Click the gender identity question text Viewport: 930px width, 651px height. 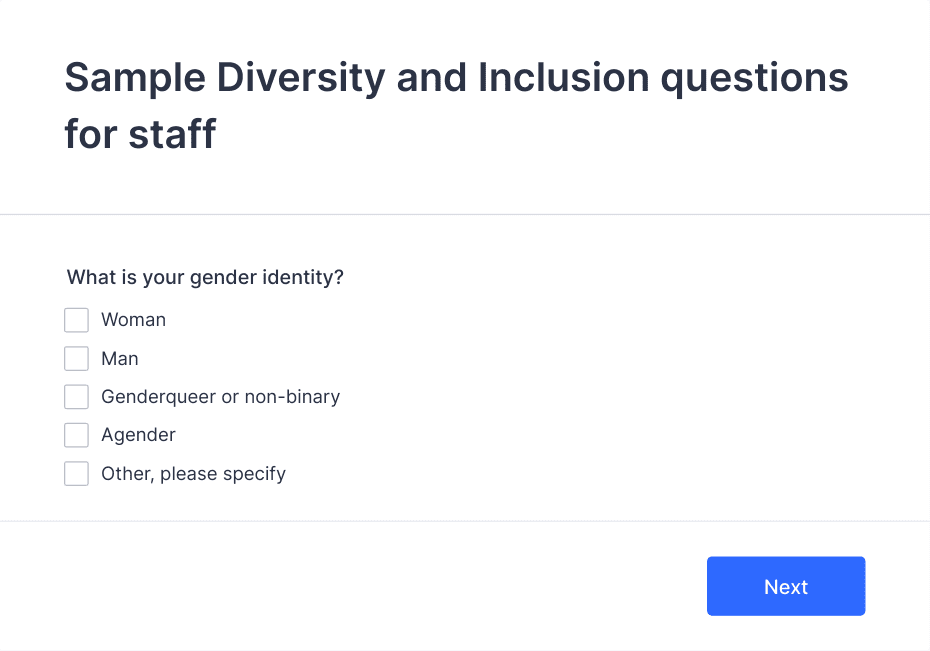point(204,277)
